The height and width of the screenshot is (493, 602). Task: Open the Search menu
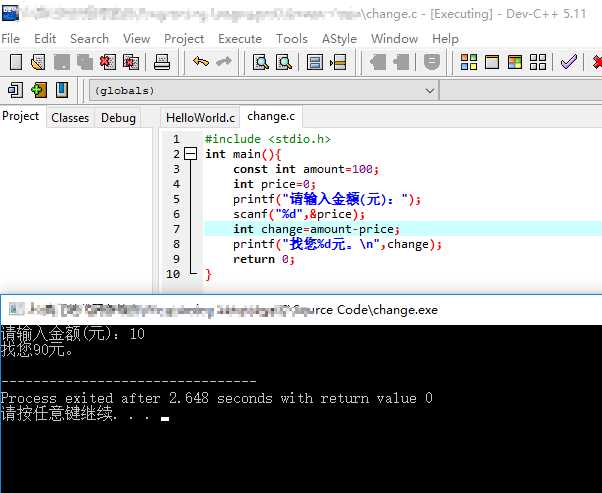tap(89, 39)
